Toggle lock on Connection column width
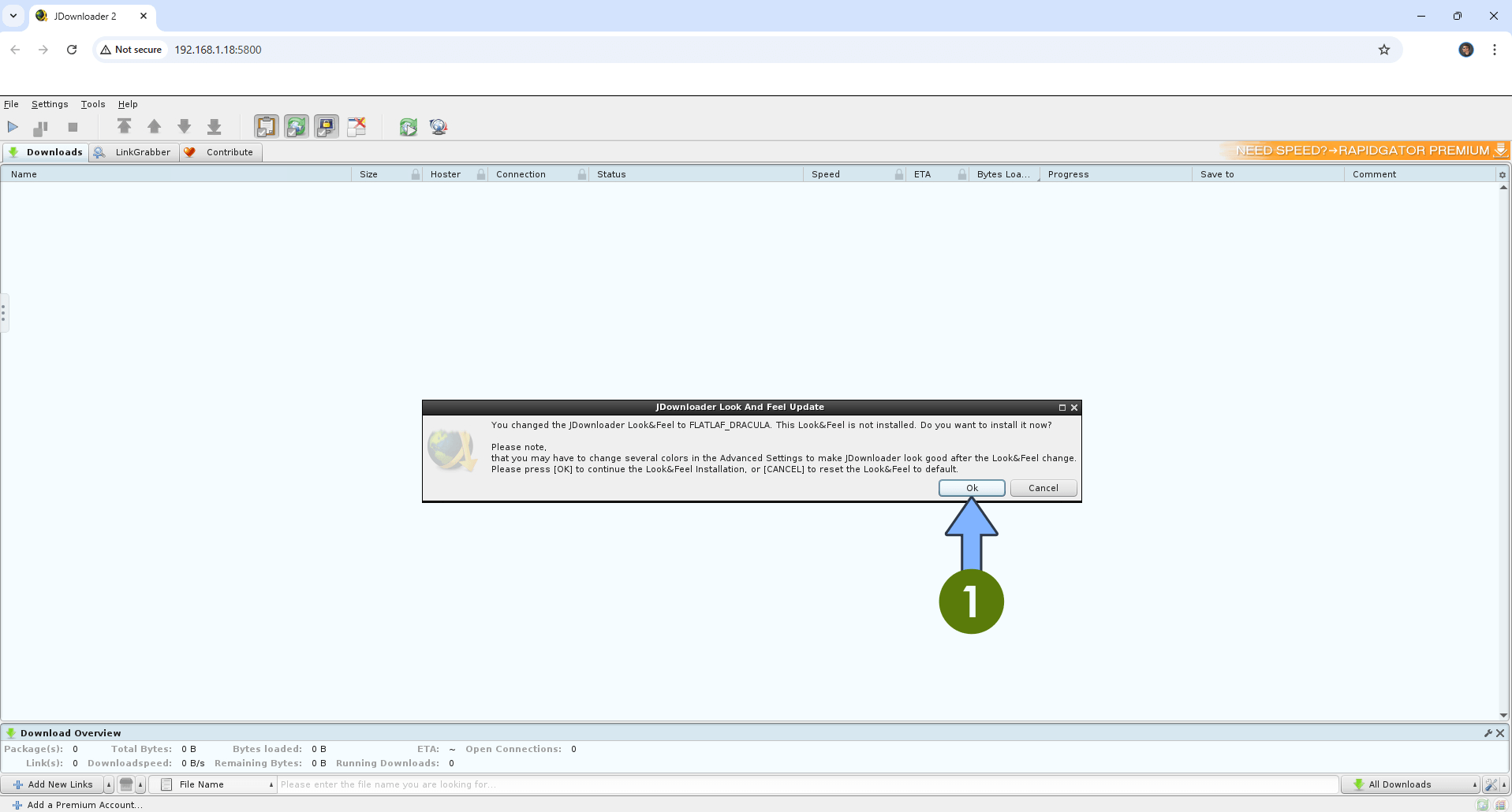1512x812 pixels. pos(582,174)
